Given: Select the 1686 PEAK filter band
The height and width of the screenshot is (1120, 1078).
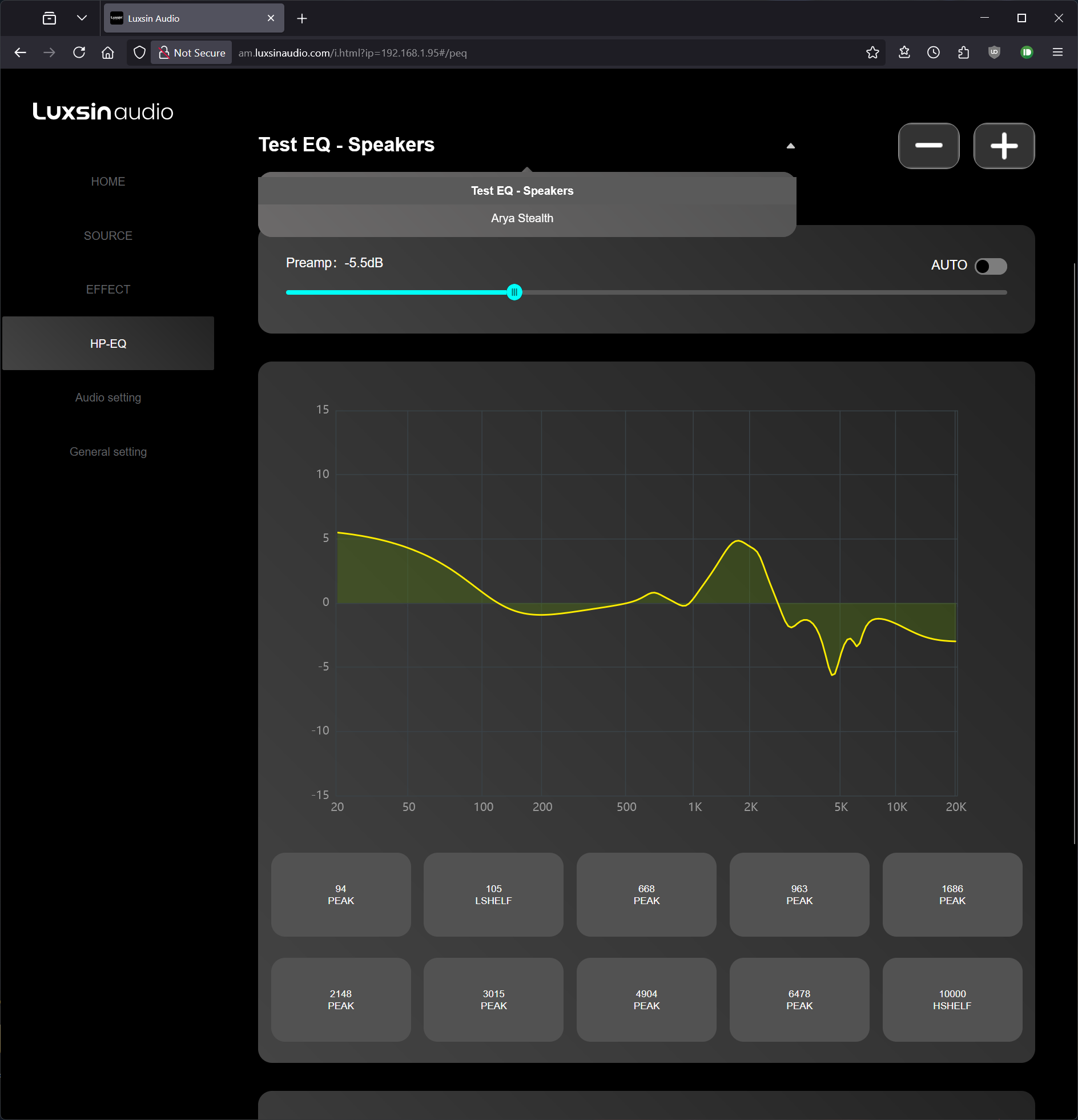Looking at the screenshot, I should pos(952,894).
